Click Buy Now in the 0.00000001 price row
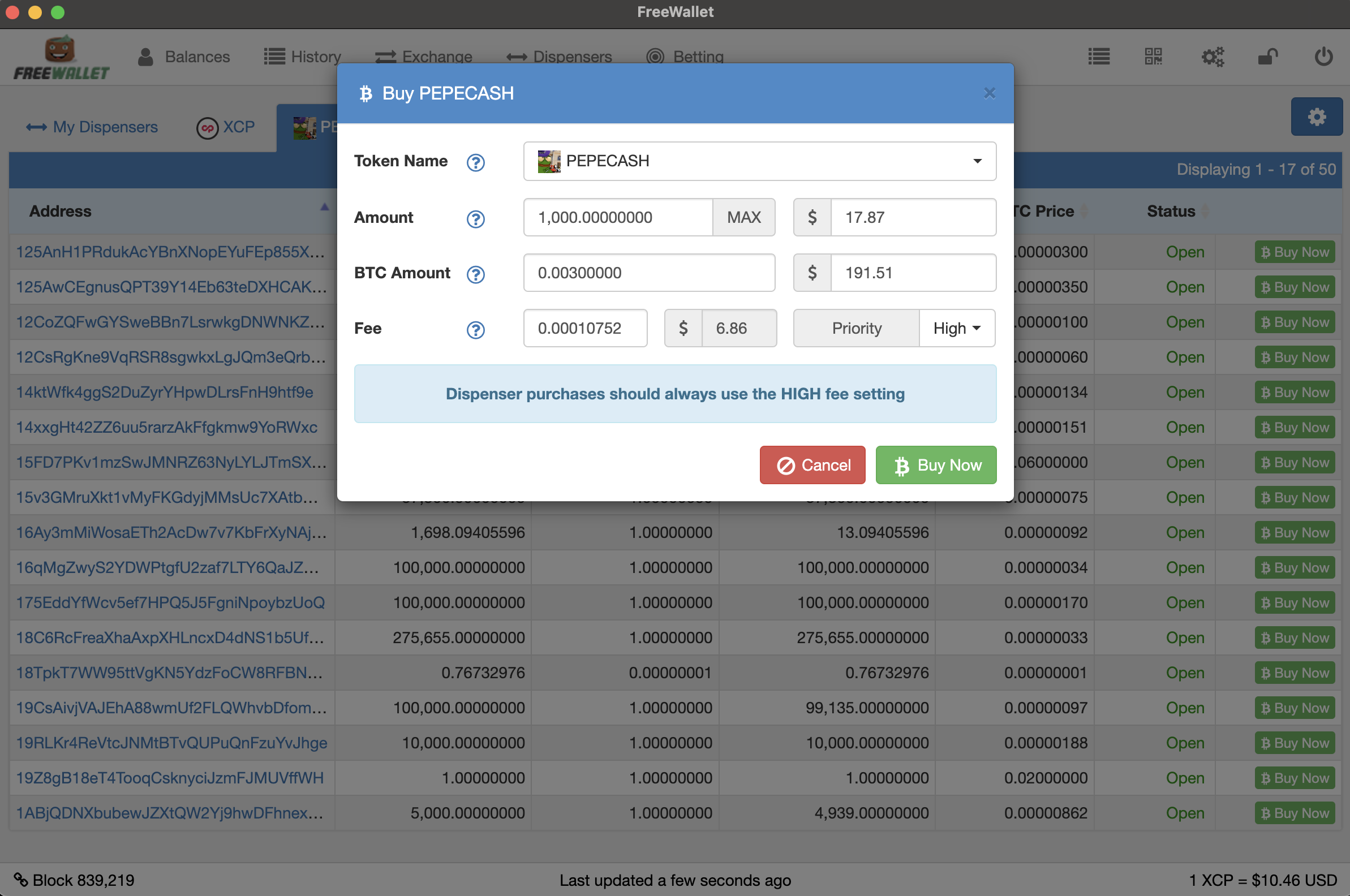The width and height of the screenshot is (1350, 896). point(1295,673)
